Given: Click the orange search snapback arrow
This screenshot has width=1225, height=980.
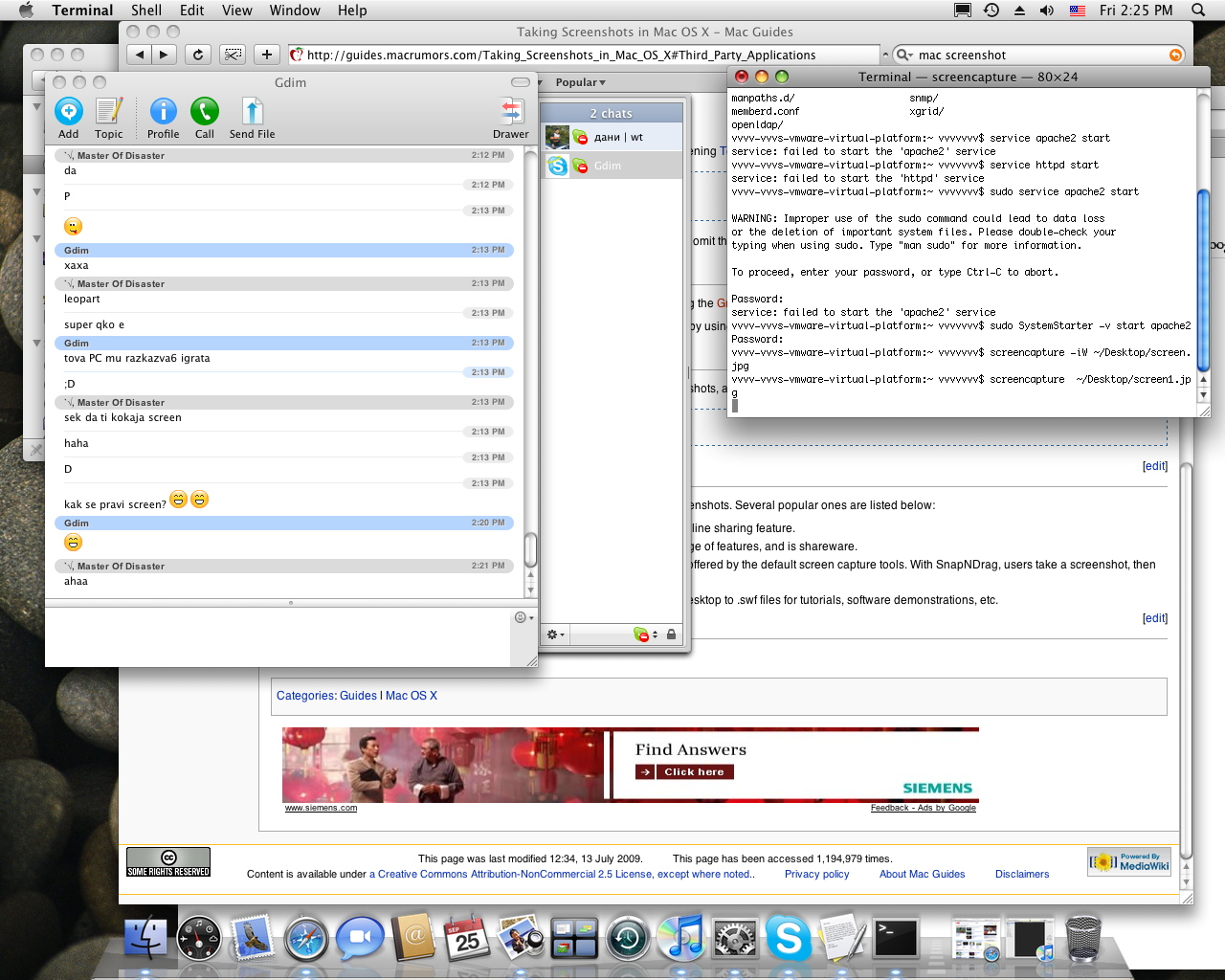Looking at the screenshot, I should (1175, 55).
